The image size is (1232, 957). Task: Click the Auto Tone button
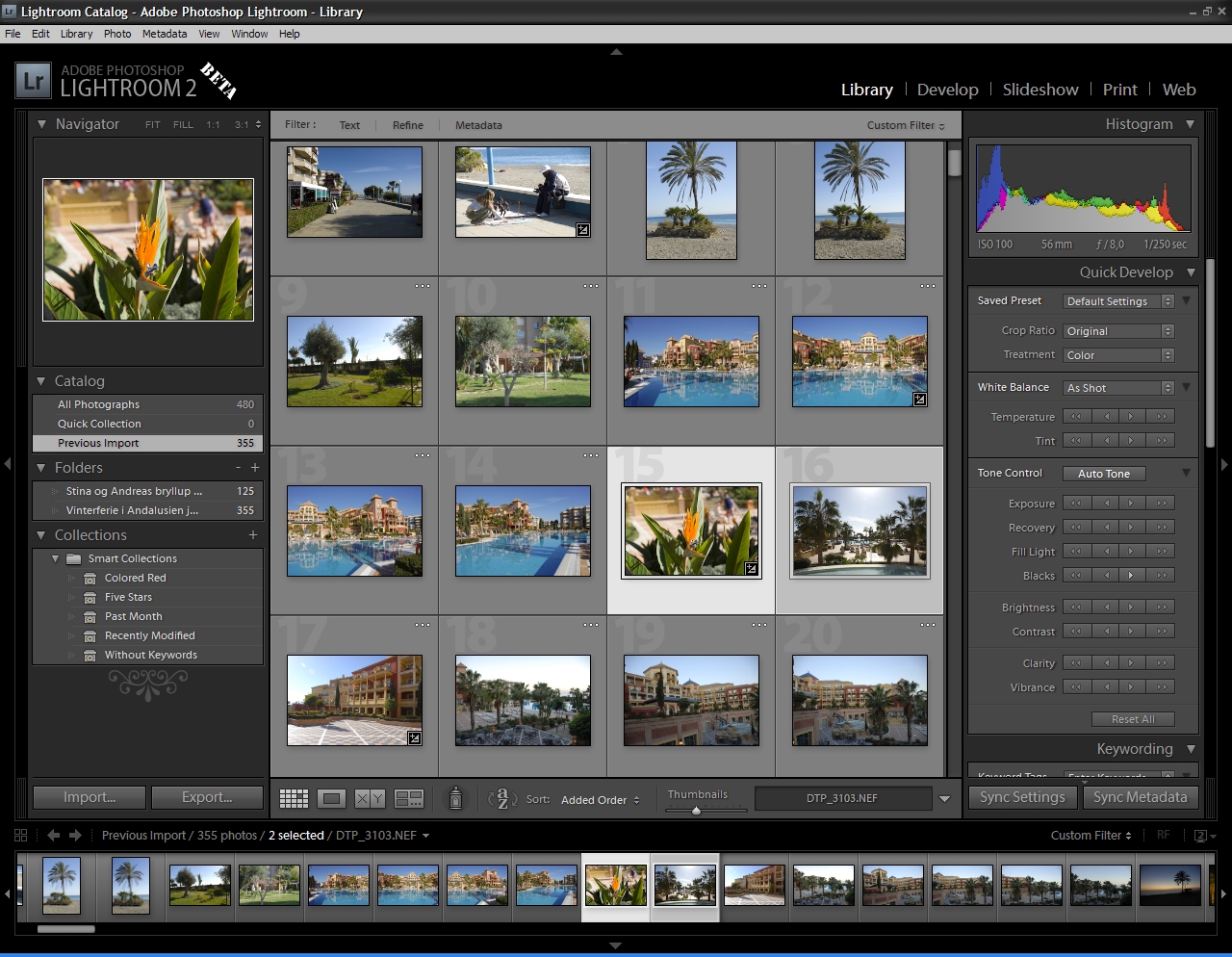[1103, 474]
